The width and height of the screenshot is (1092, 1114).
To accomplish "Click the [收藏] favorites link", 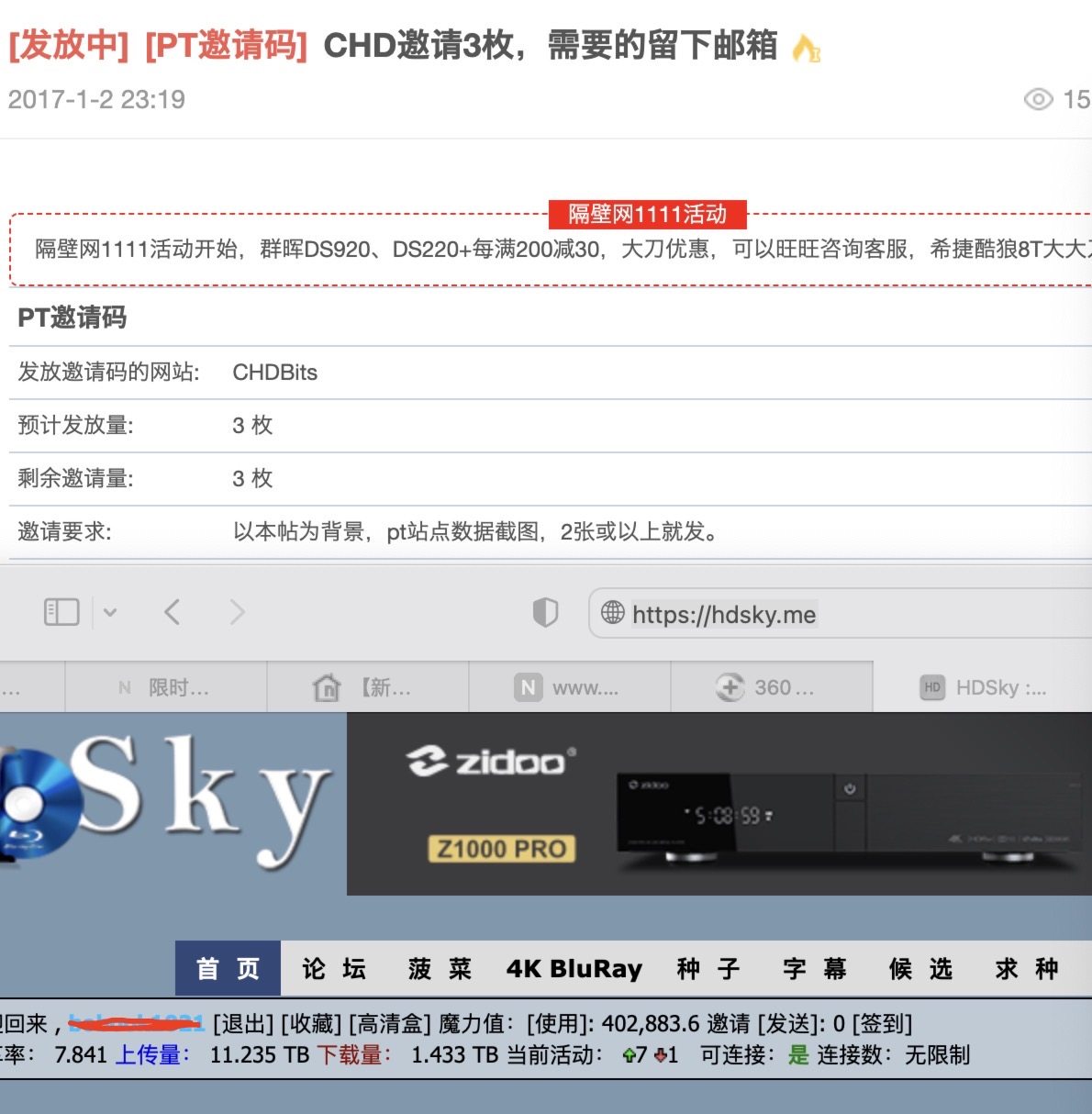I will point(311,1023).
